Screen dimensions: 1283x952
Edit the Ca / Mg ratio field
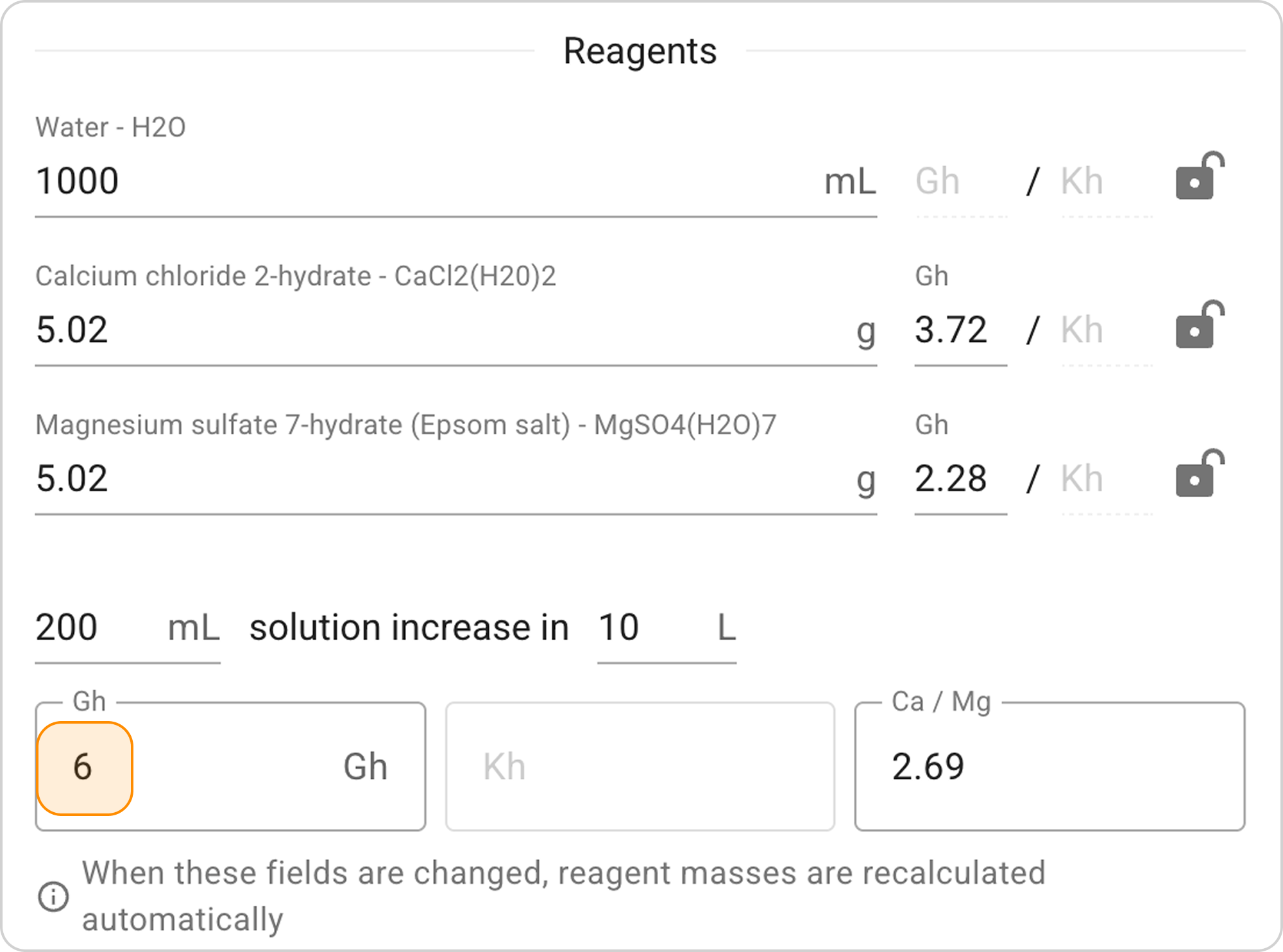point(1049,767)
